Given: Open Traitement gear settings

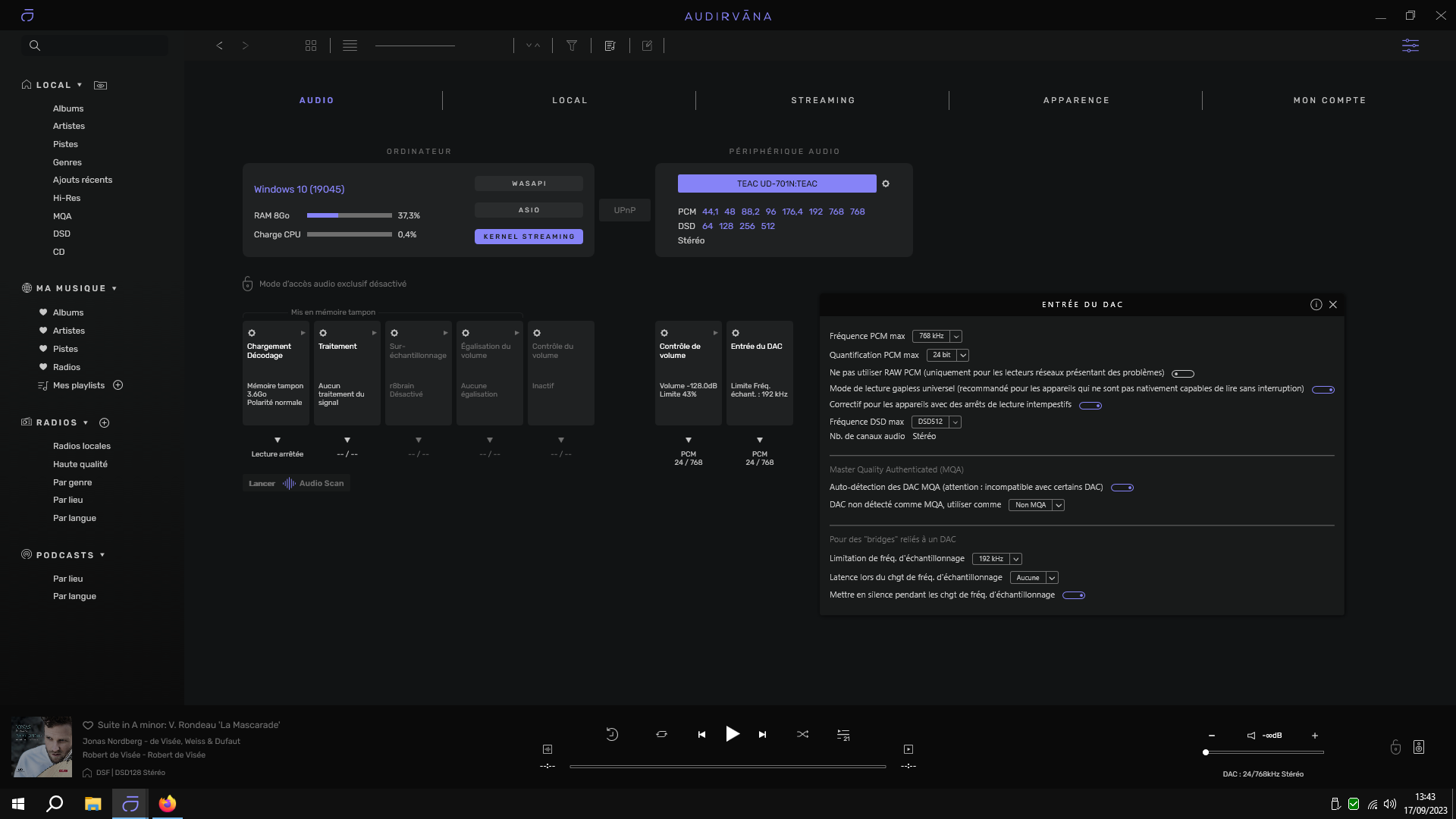Looking at the screenshot, I should point(323,333).
